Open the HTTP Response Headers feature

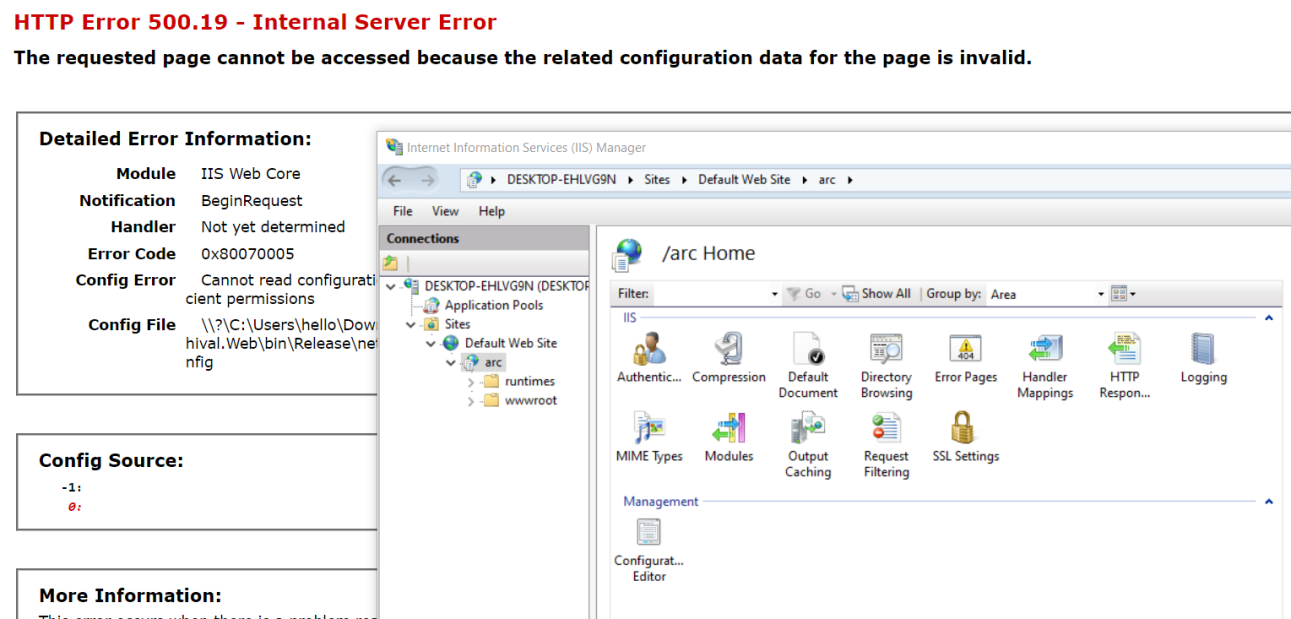[x=1124, y=366]
